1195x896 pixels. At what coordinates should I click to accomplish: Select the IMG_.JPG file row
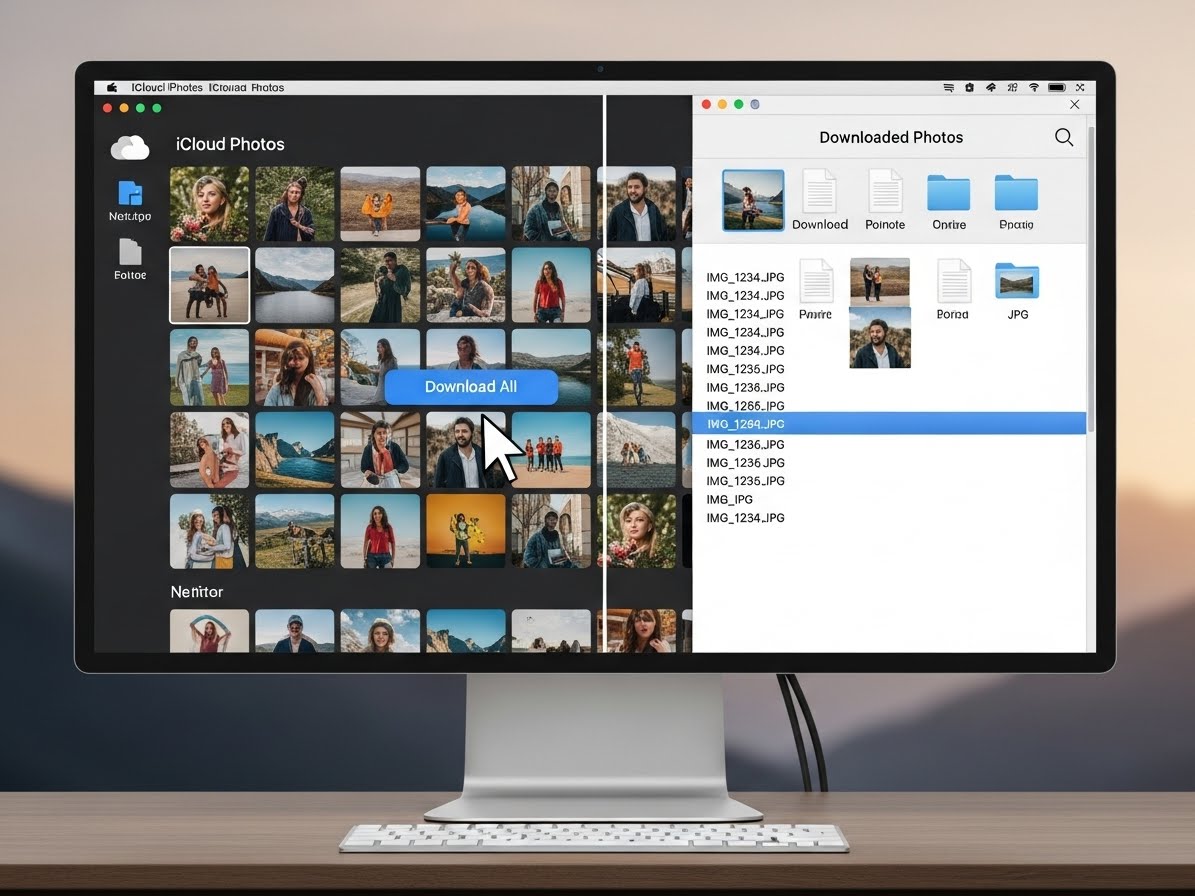click(x=729, y=499)
